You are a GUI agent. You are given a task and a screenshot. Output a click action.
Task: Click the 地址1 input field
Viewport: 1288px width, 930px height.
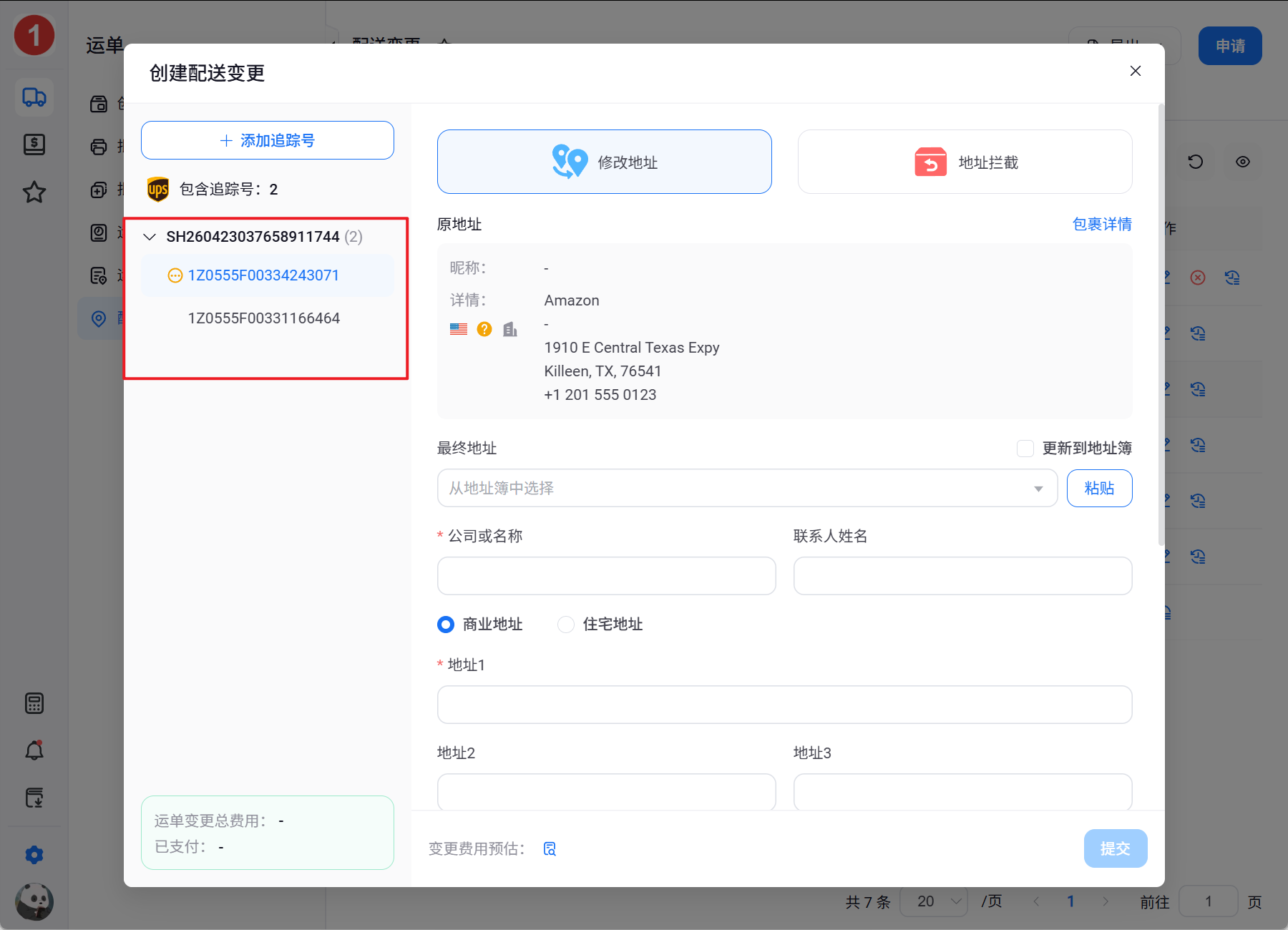[x=785, y=705]
